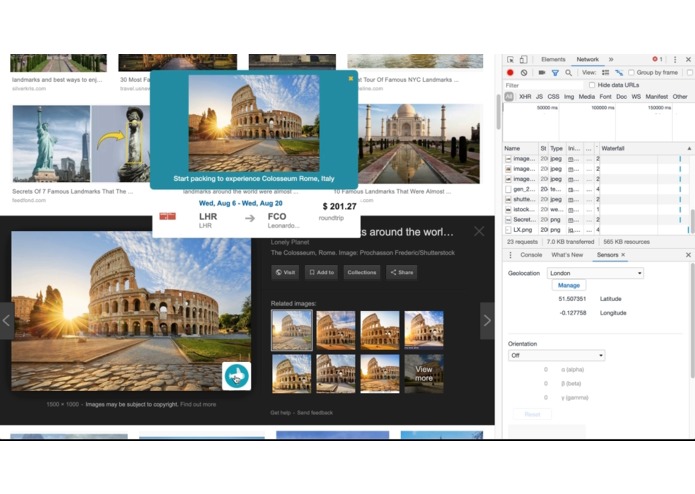Filter requests by JS
Screen dimensions: 695x494
(x=539, y=97)
